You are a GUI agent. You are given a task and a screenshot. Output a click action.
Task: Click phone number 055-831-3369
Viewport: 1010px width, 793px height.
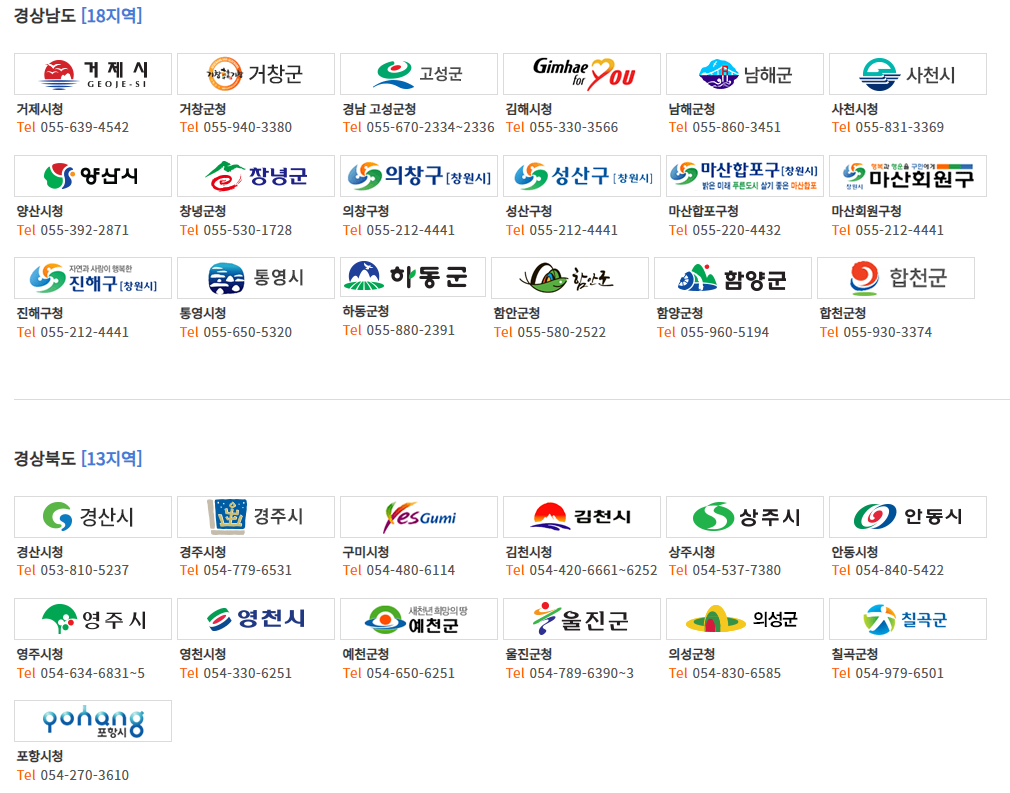899,128
